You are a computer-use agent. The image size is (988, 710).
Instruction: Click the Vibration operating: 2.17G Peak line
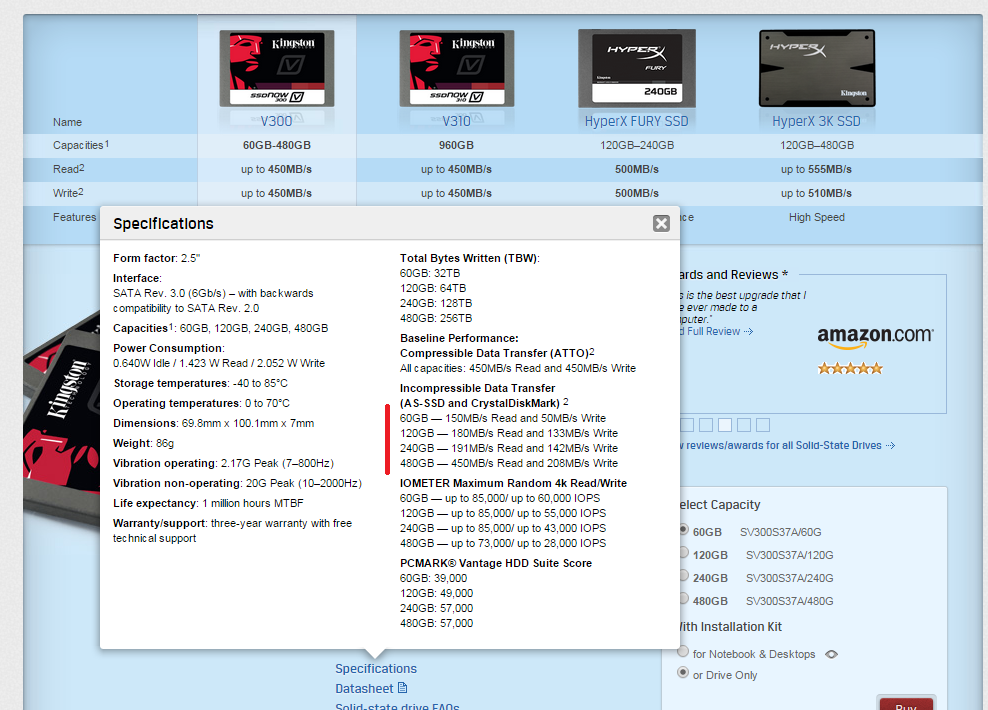pyautogui.click(x=224, y=464)
